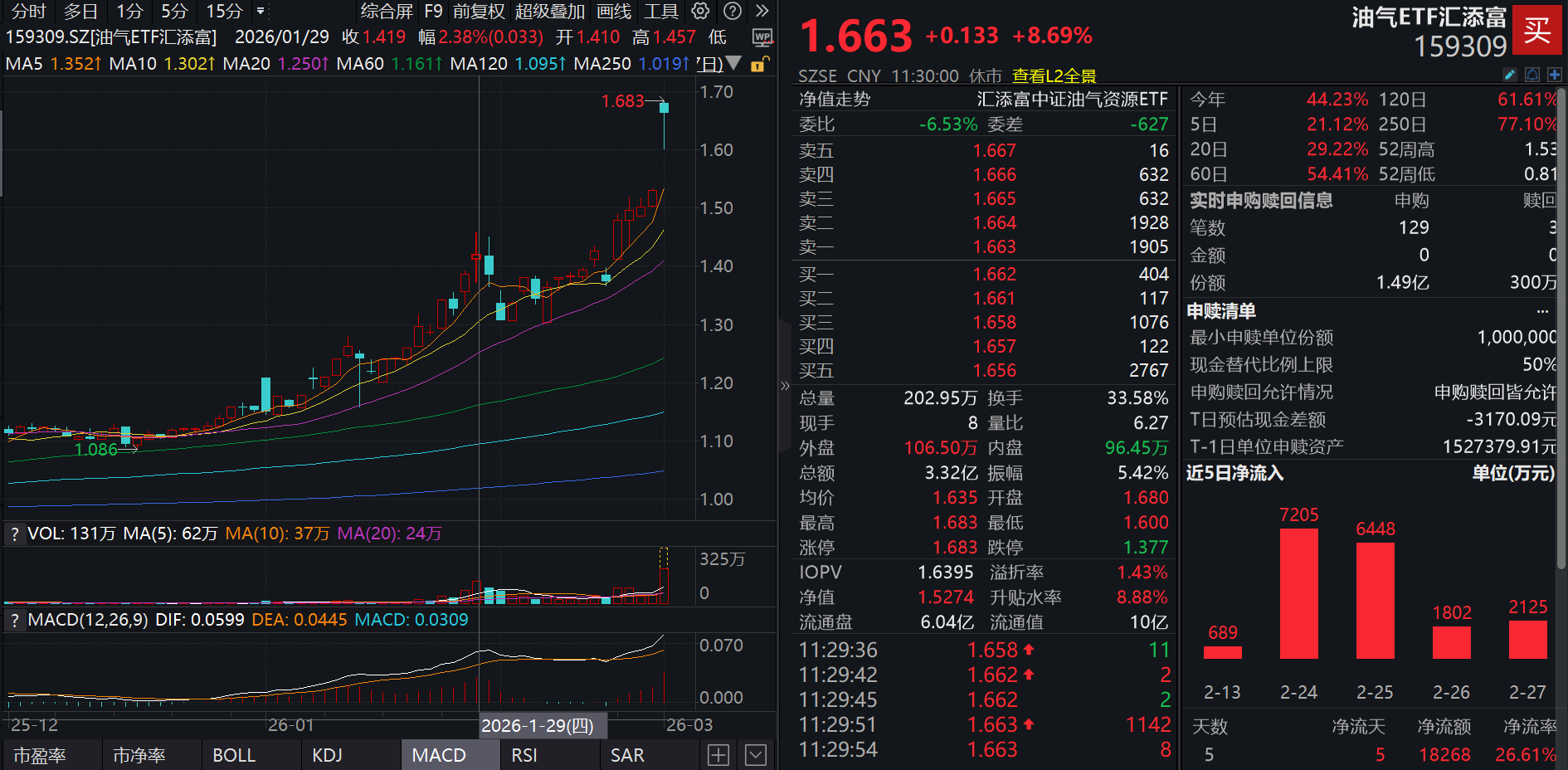Select the 5分 five-minute timeframe

pos(174,11)
